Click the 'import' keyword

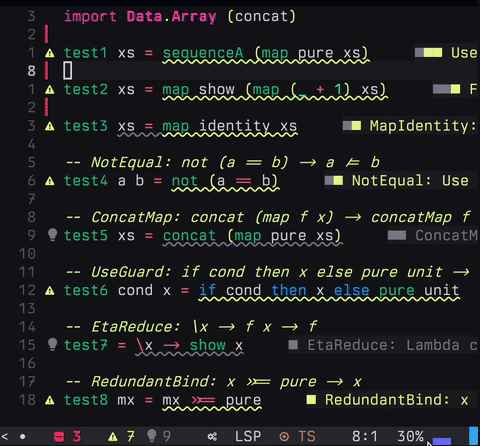click(90, 17)
